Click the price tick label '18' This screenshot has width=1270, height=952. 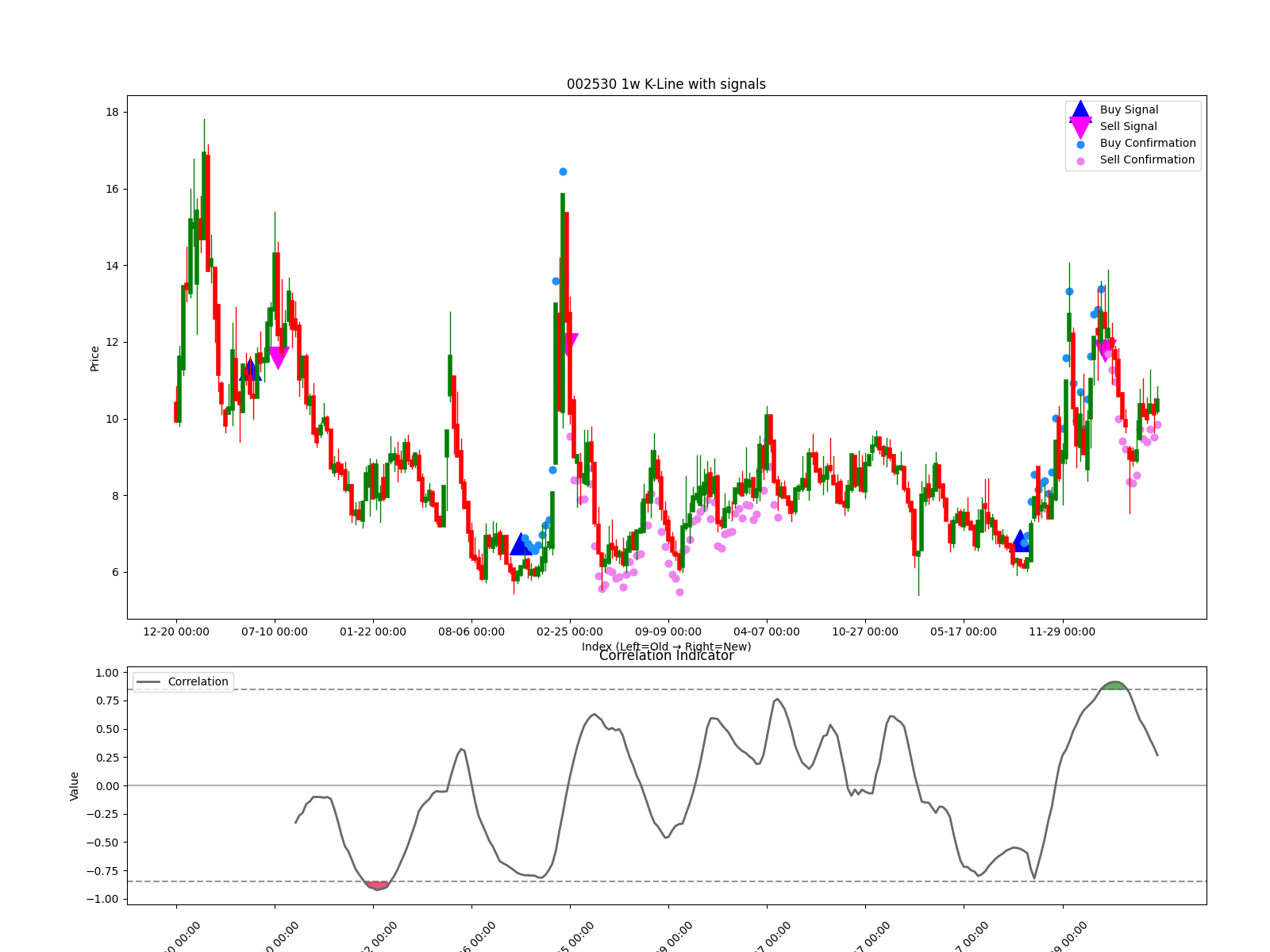coord(112,112)
